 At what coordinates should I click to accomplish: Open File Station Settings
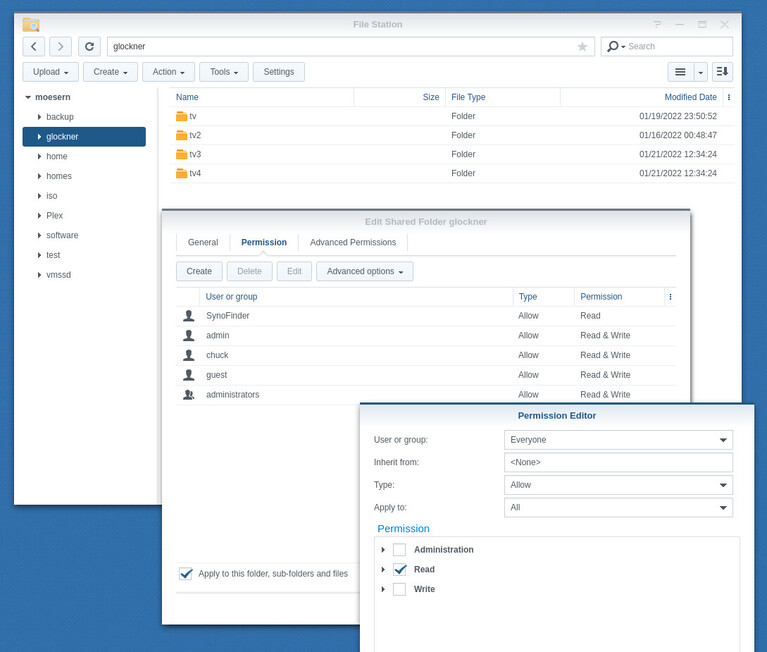[x=279, y=72]
